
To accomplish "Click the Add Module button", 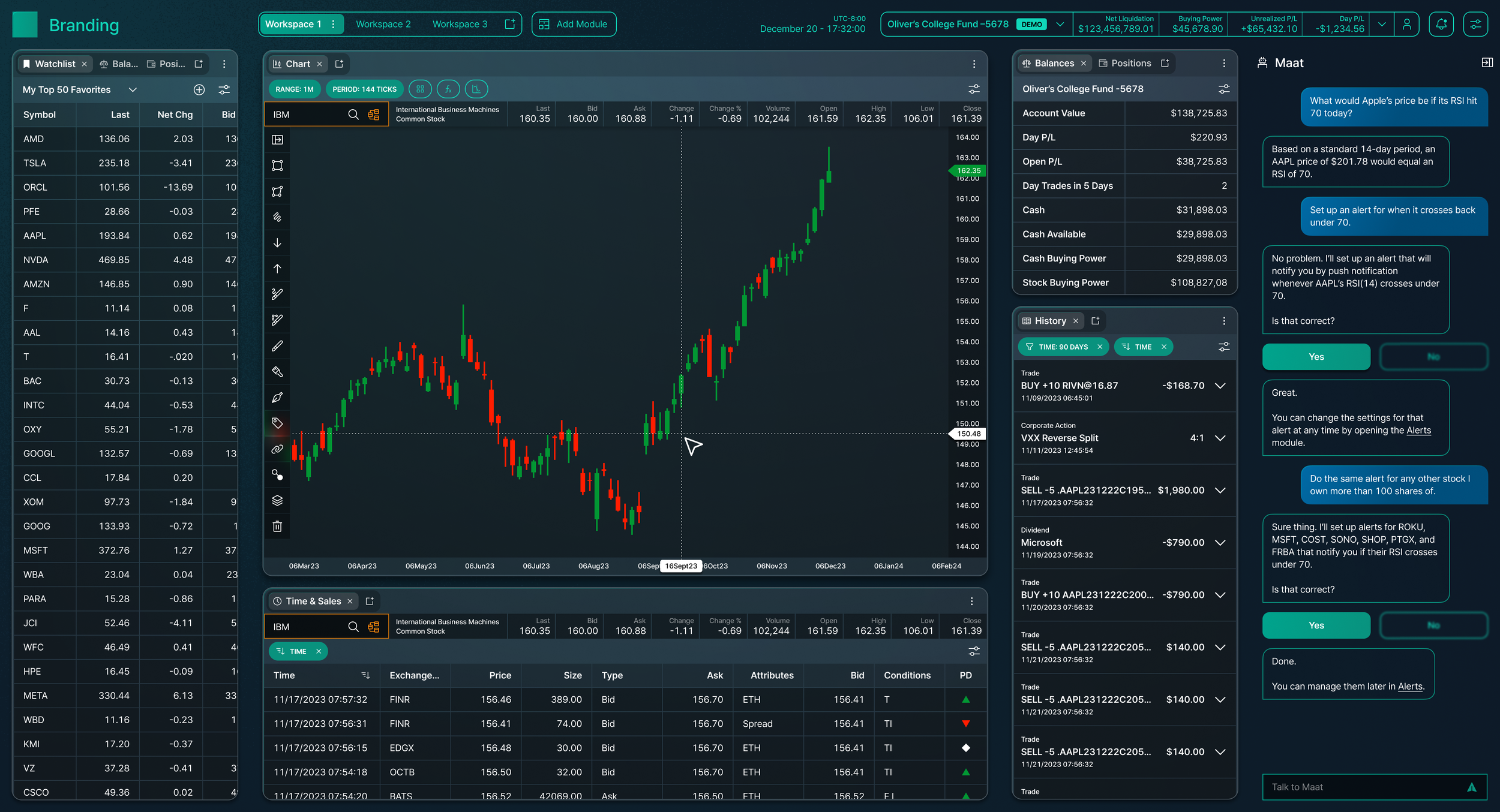I will (x=574, y=24).
